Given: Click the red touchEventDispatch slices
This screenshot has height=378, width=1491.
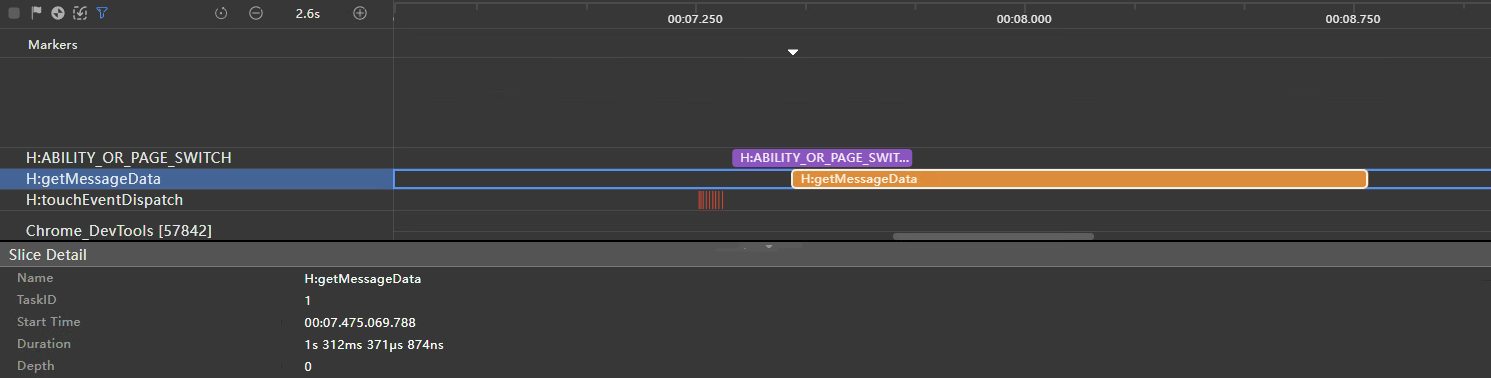Looking at the screenshot, I should tap(710, 200).
